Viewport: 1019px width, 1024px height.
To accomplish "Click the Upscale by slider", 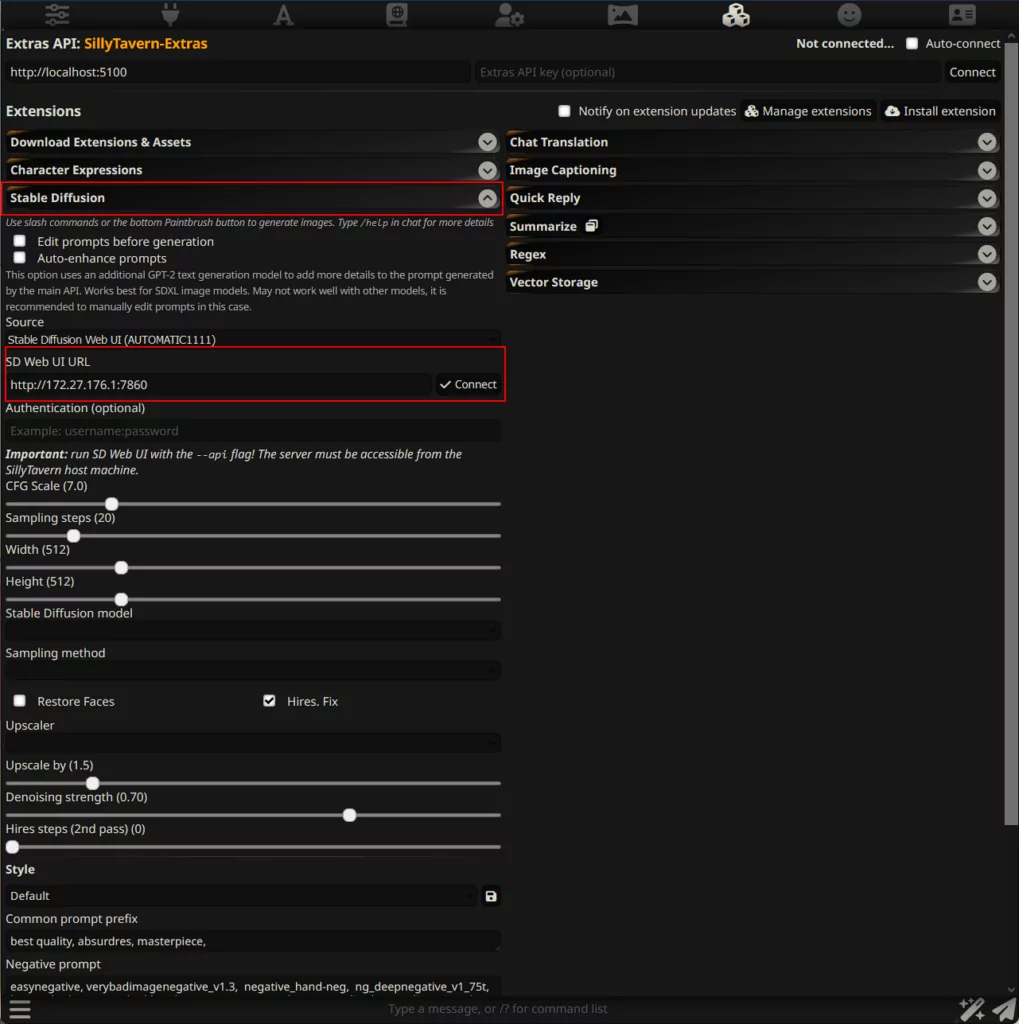I will [252, 783].
